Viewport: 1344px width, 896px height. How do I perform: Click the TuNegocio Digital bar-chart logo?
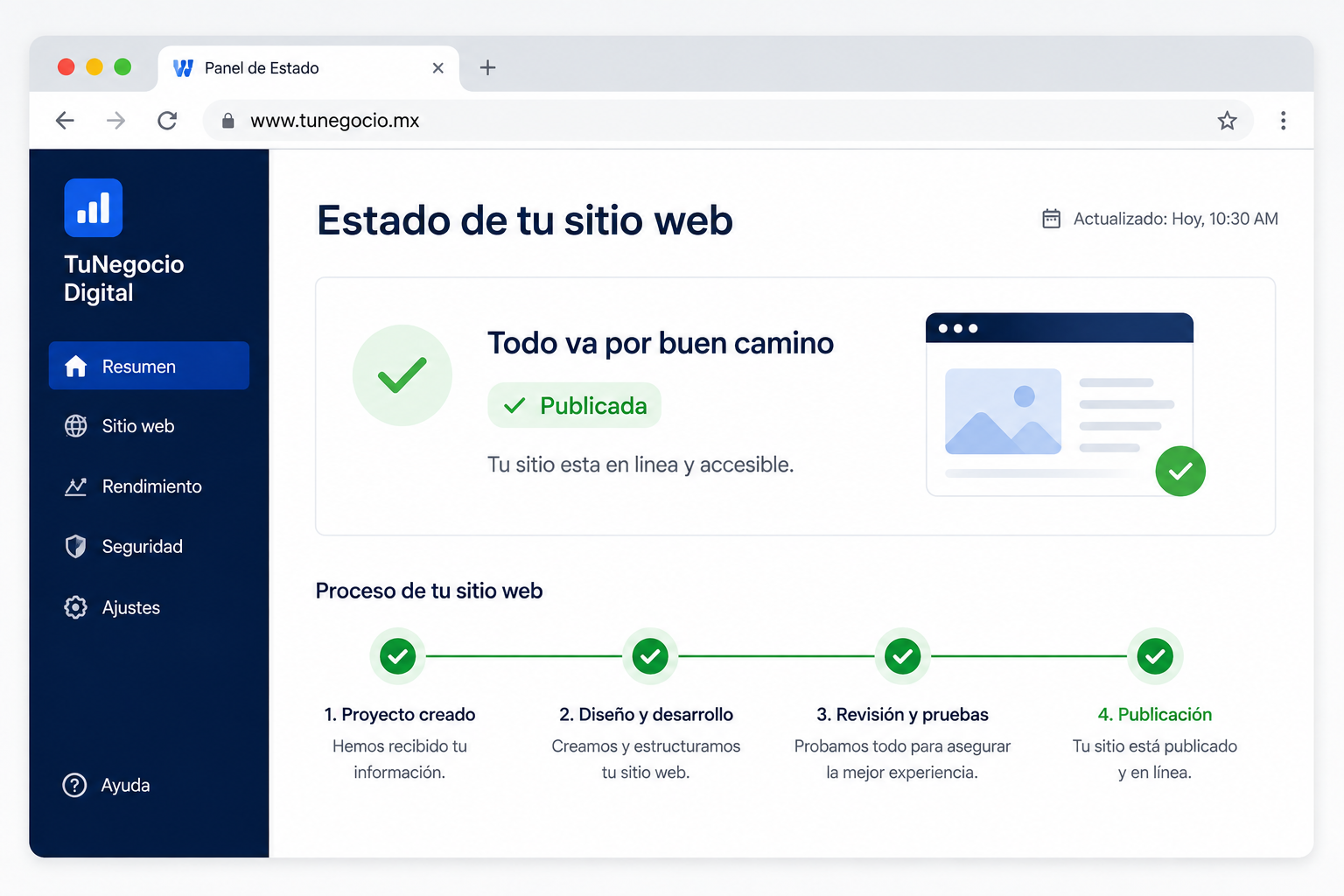tap(94, 208)
